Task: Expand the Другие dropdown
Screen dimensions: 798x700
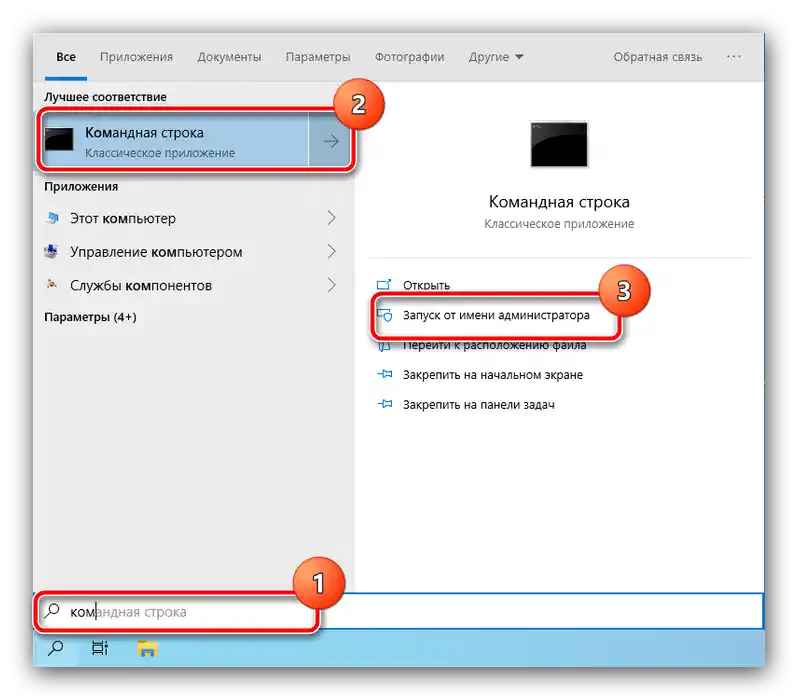Action: tap(496, 57)
